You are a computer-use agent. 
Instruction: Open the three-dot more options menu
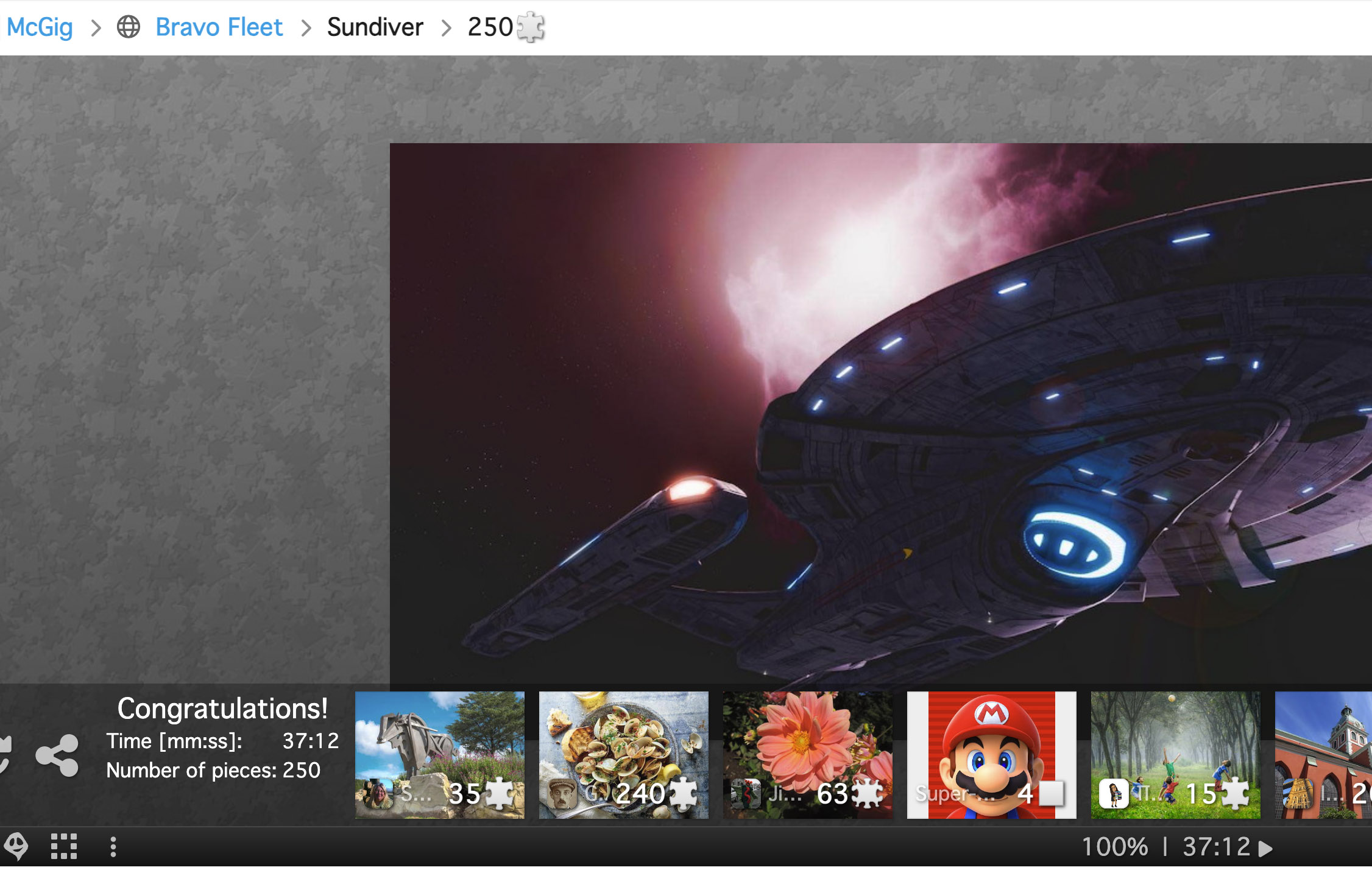click(x=113, y=847)
